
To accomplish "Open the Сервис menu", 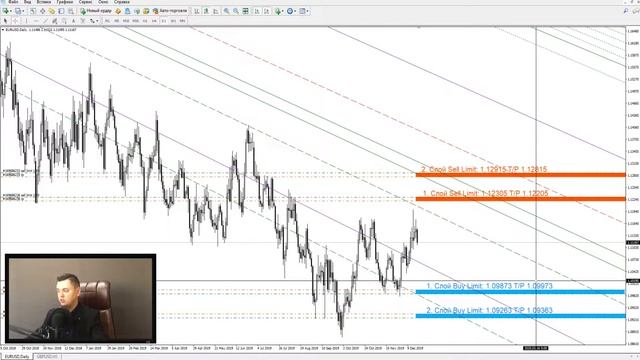I will [85, 2].
